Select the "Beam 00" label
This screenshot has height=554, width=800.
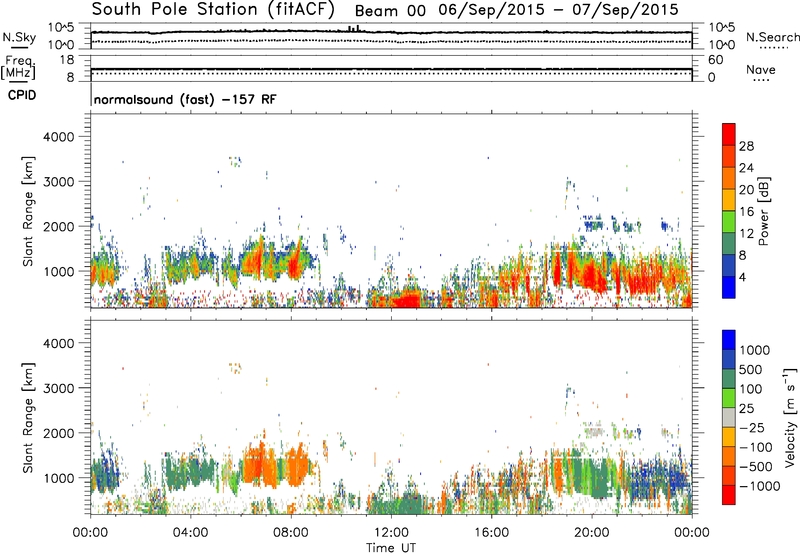[x=390, y=11]
